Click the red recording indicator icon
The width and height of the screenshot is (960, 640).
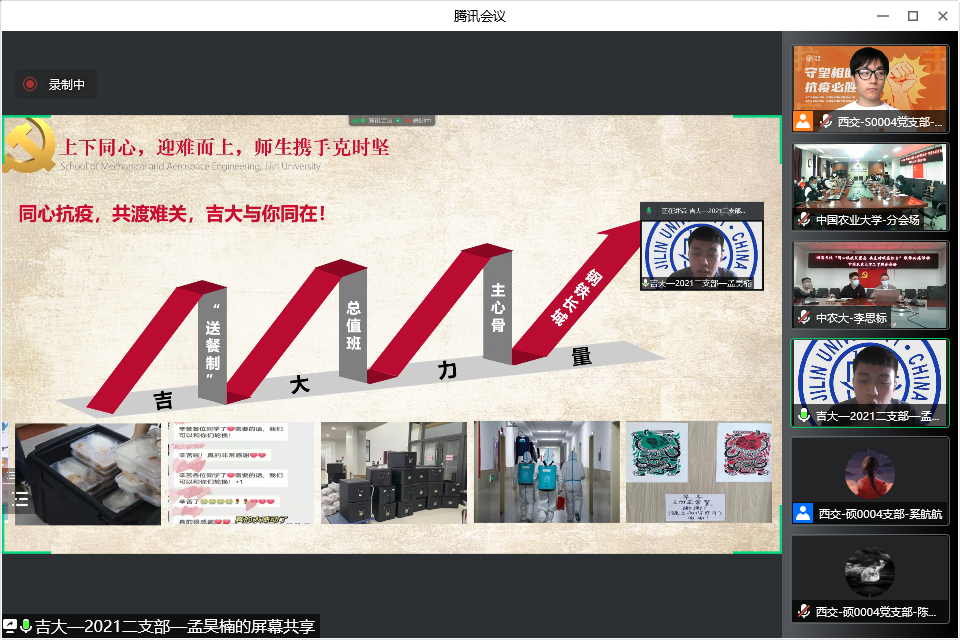[x=30, y=85]
